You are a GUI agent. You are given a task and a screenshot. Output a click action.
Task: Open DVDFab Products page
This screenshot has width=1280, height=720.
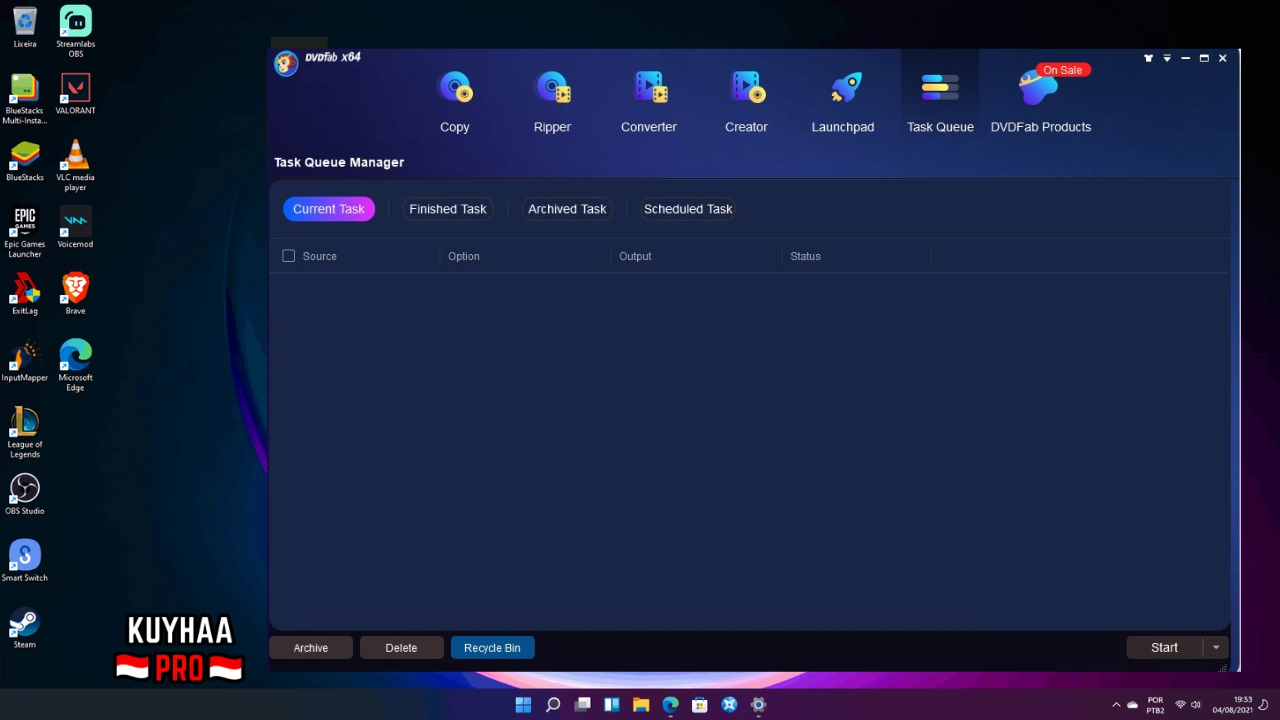1041,102
